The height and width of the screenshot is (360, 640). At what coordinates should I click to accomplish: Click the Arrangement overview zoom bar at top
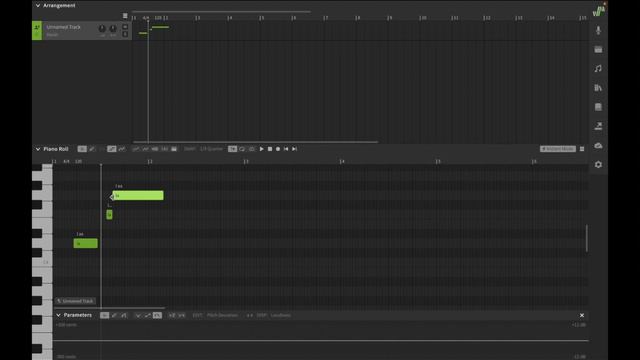pyautogui.click(x=221, y=11)
